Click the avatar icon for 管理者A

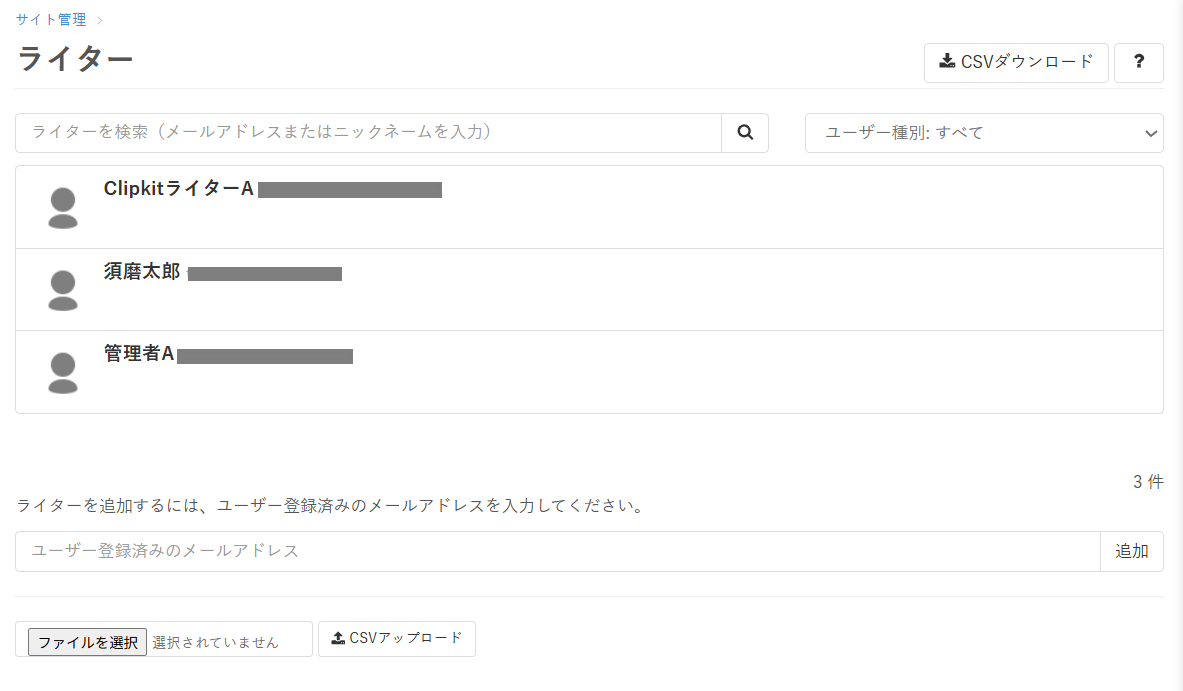[63, 373]
